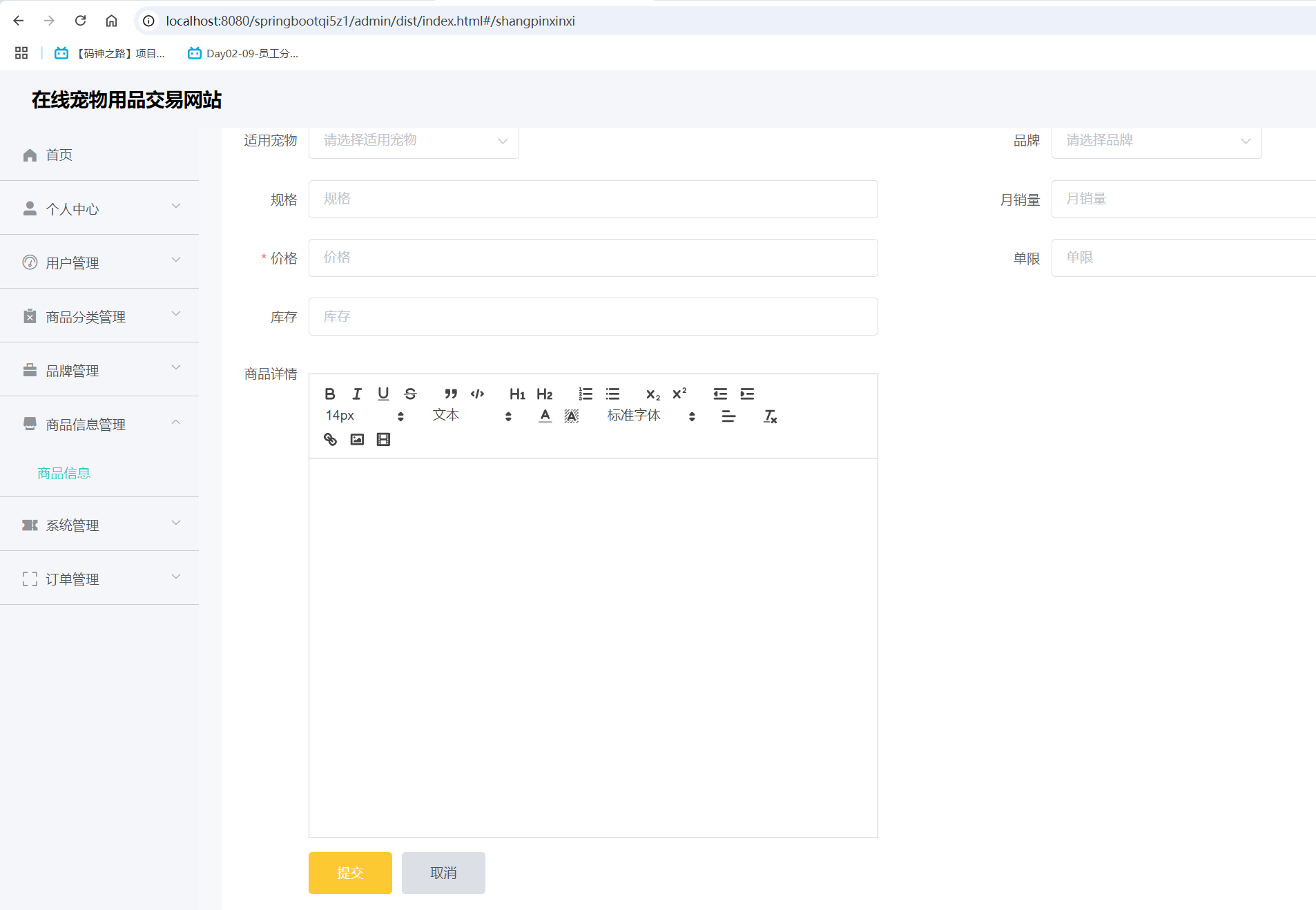The height and width of the screenshot is (910, 1316).
Task: Focus the 价格 input field
Action: tap(593, 258)
